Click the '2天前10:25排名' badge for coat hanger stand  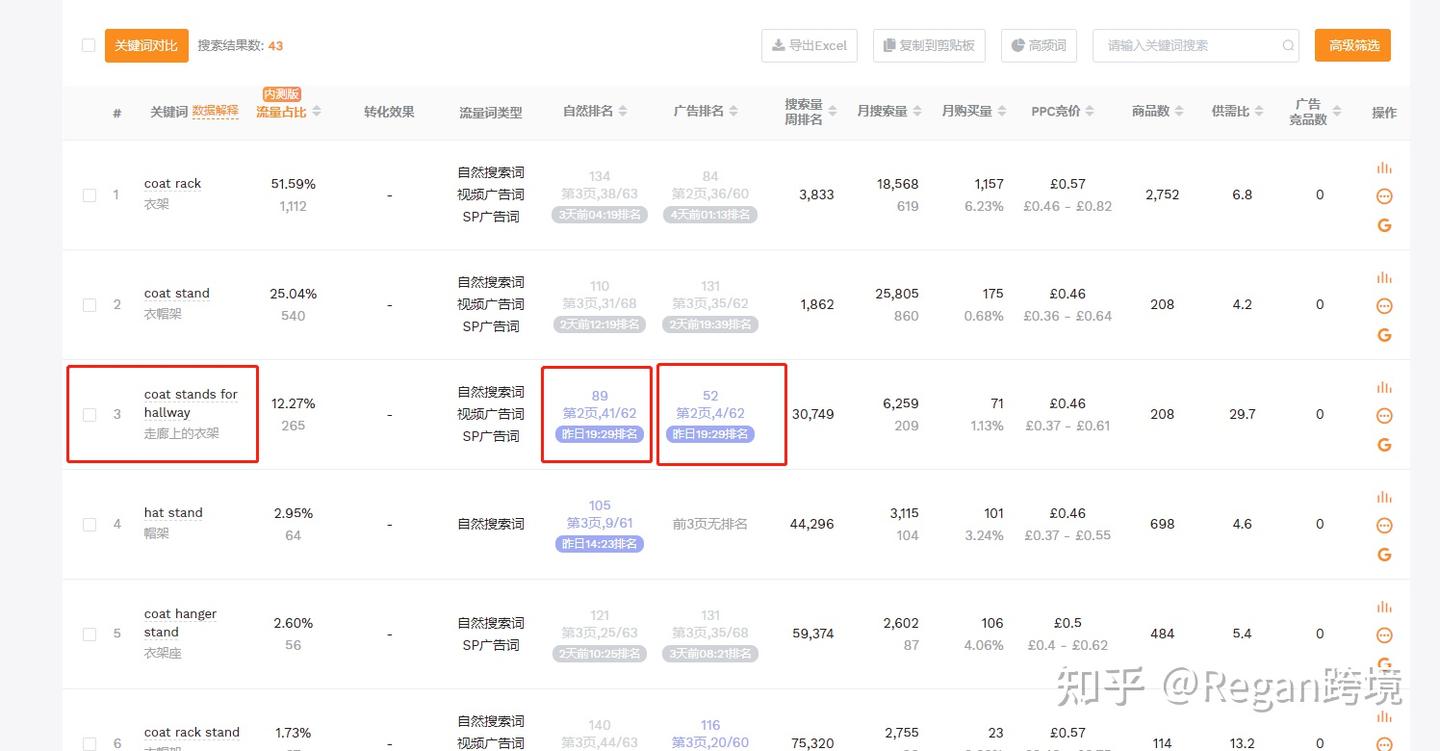click(600, 654)
